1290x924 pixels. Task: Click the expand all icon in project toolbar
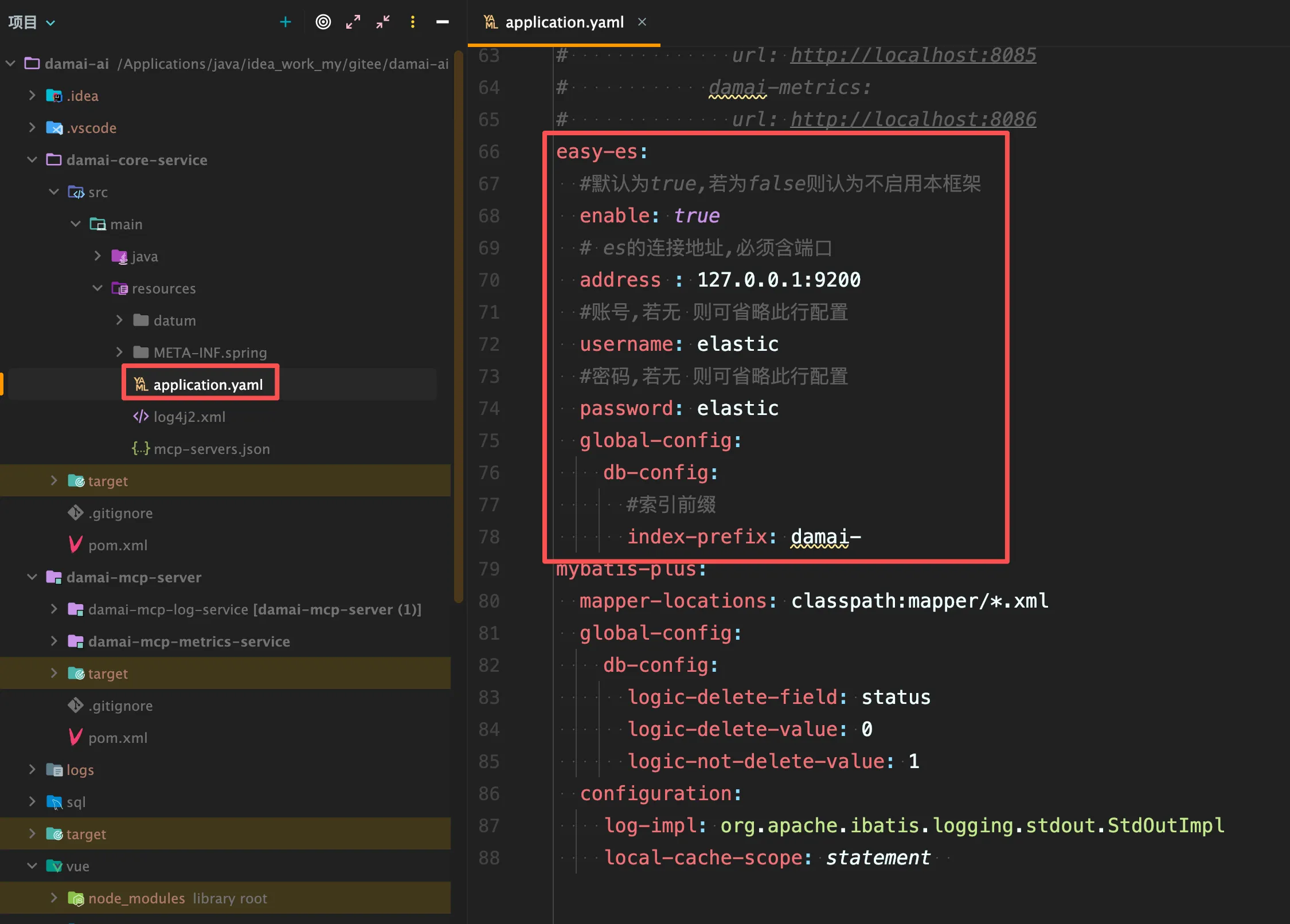coord(353,22)
